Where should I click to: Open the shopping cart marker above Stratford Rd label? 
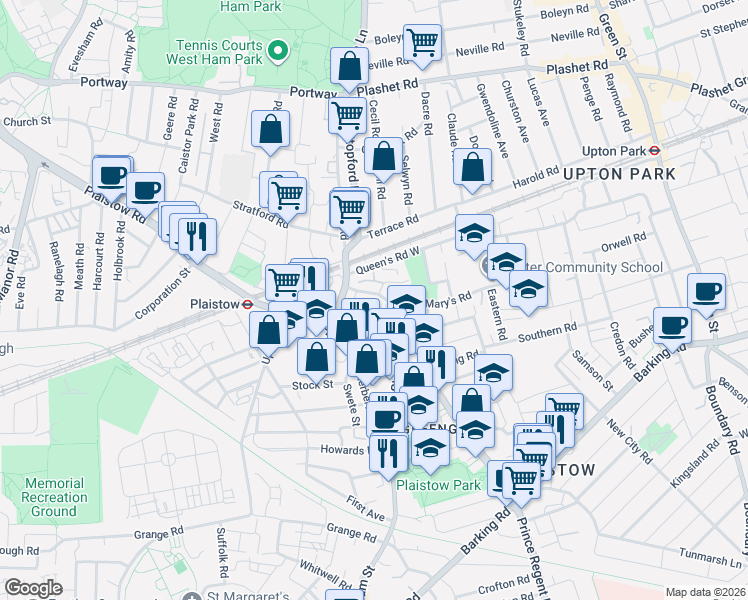[x=288, y=199]
